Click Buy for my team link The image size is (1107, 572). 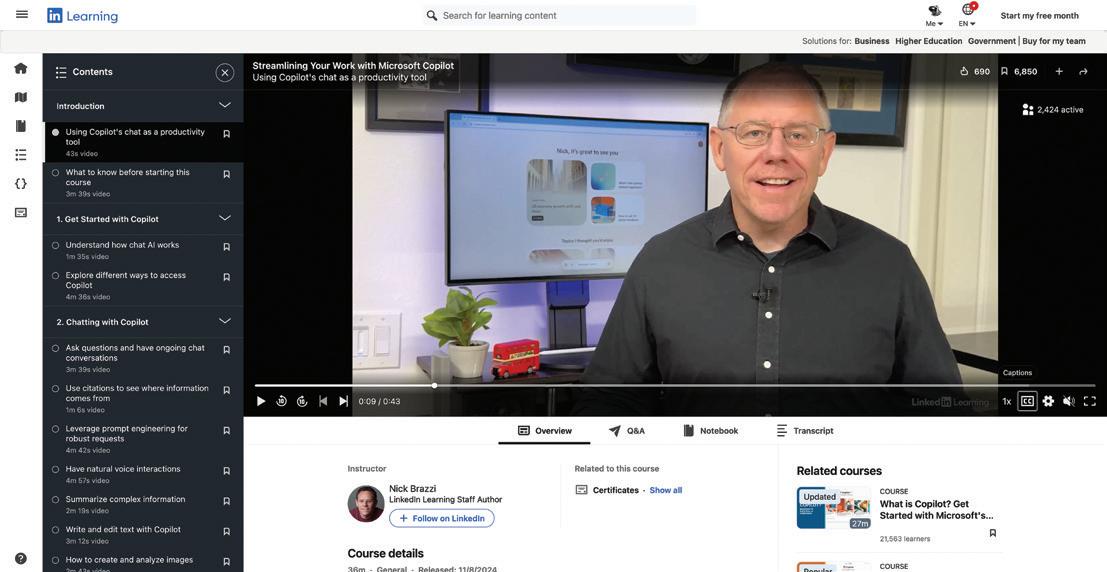[1054, 41]
